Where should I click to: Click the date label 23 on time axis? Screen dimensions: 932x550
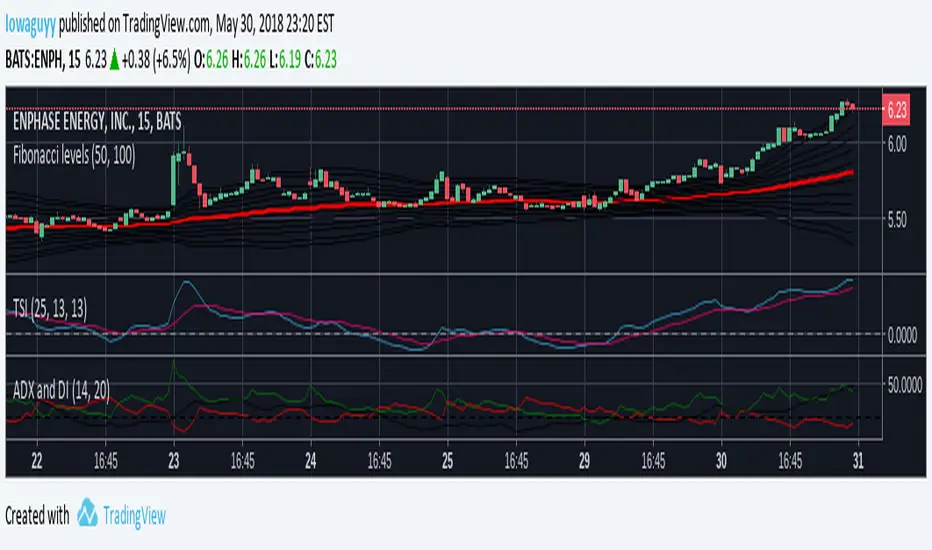pos(174,461)
